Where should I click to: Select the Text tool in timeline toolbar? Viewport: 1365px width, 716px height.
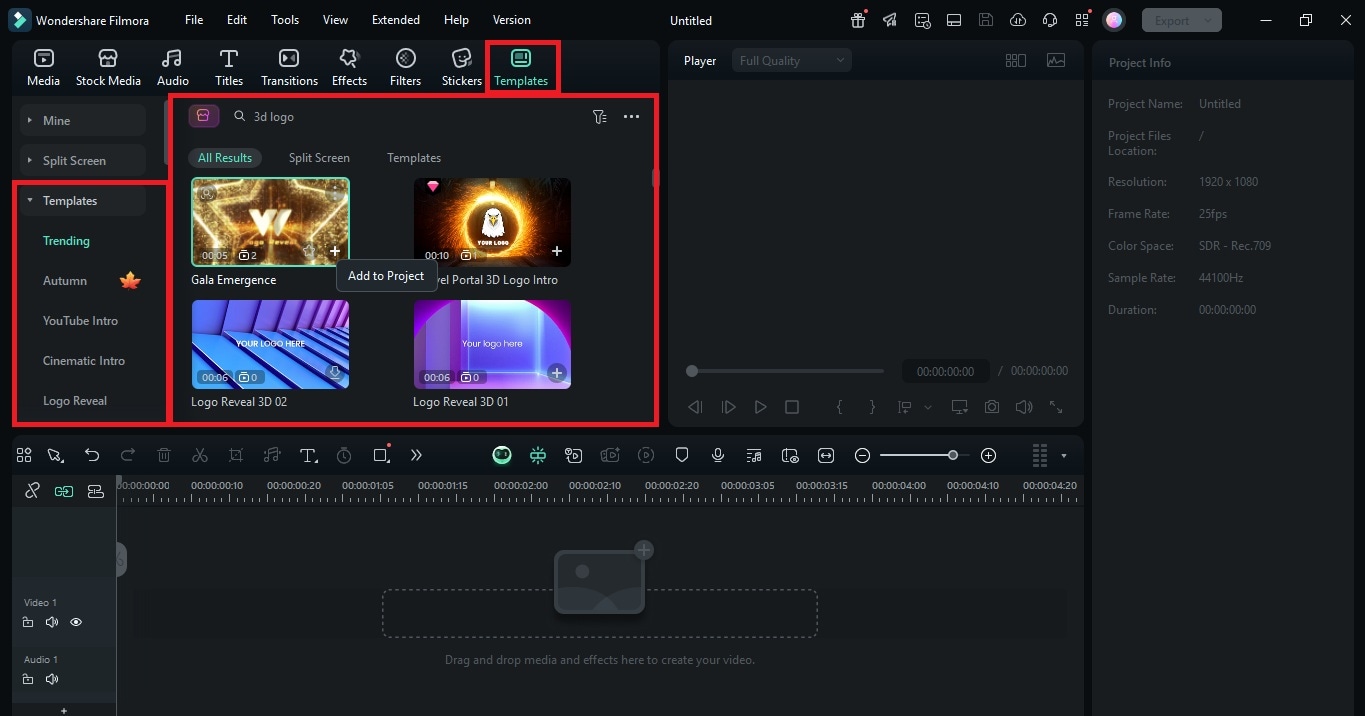[x=308, y=455]
